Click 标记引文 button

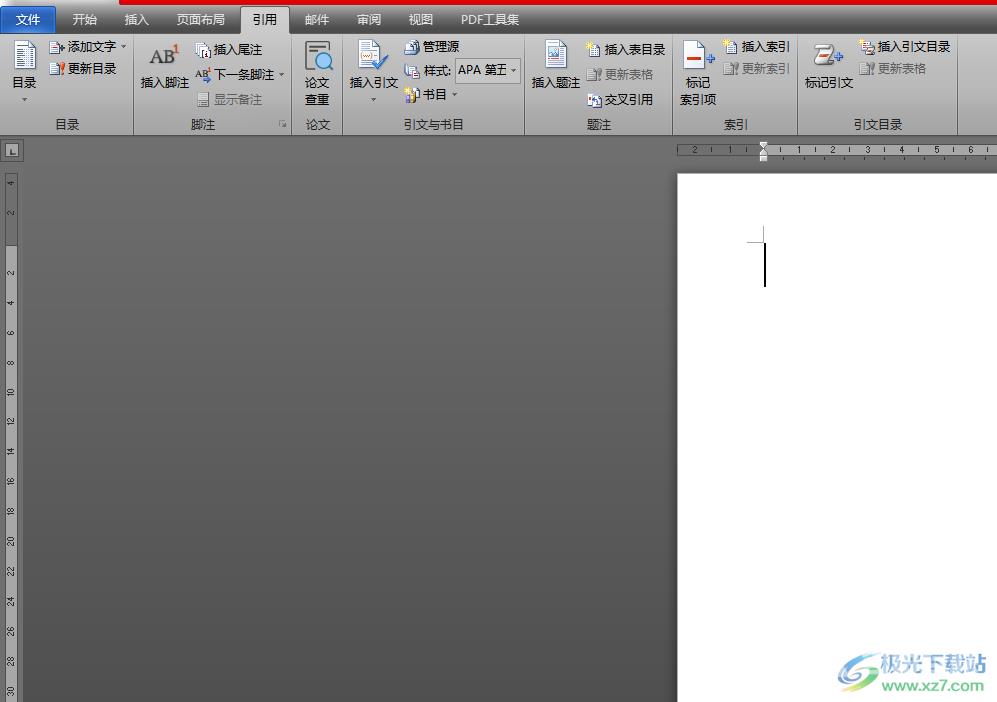pyautogui.click(x=829, y=67)
